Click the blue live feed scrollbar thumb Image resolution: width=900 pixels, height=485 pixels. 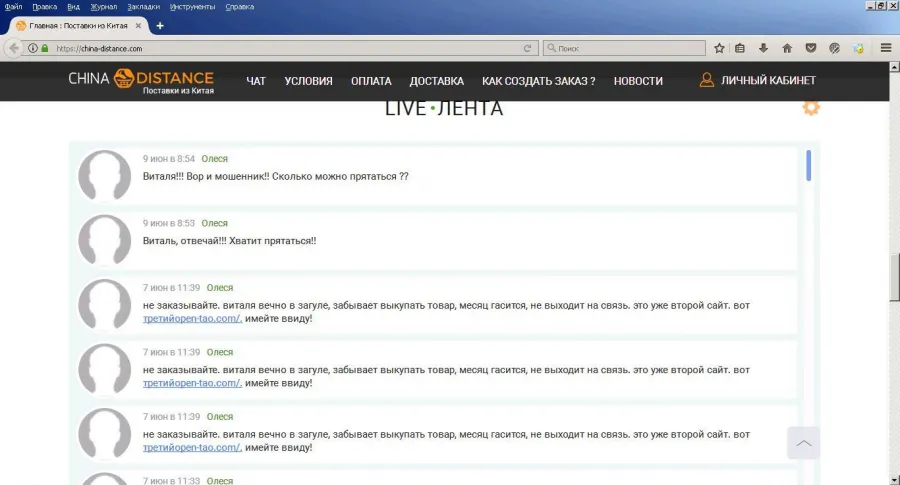pos(809,165)
